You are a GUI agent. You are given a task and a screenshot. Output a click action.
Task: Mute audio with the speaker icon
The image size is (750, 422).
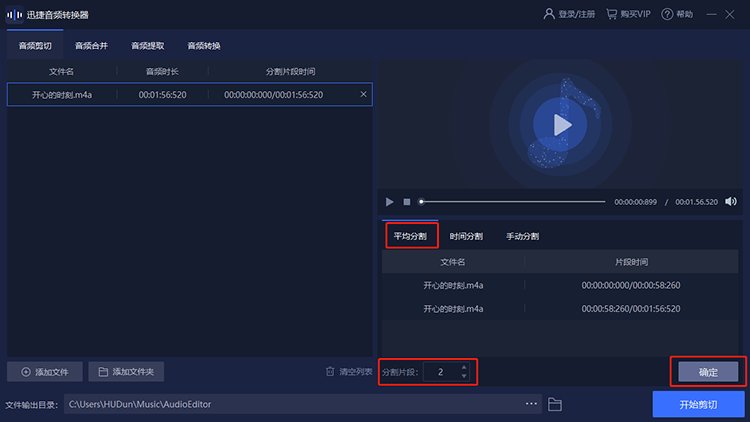point(731,201)
